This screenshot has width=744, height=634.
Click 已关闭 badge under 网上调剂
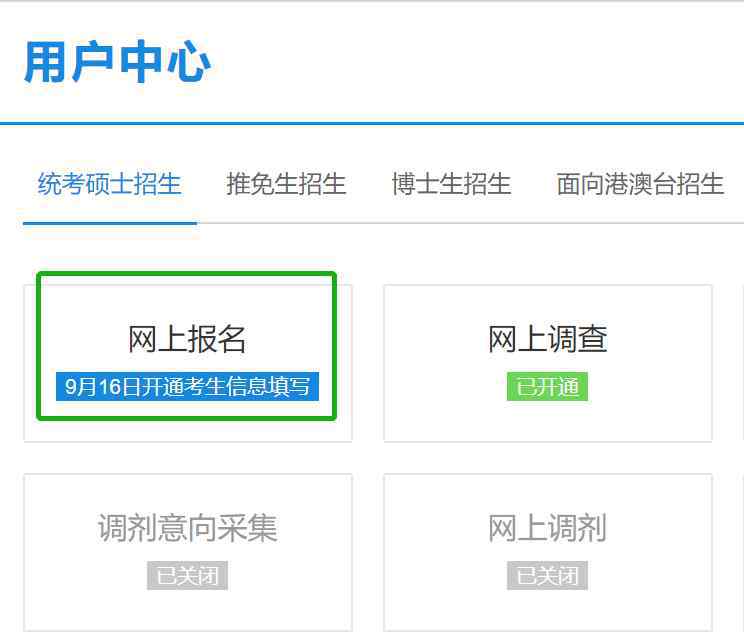[548, 576]
